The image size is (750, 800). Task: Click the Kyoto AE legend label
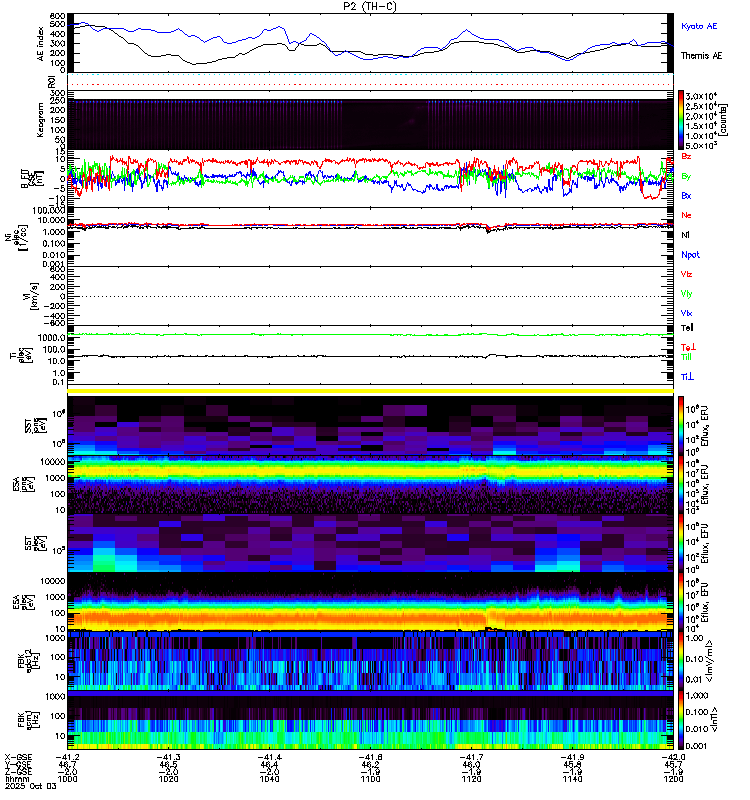[698, 26]
